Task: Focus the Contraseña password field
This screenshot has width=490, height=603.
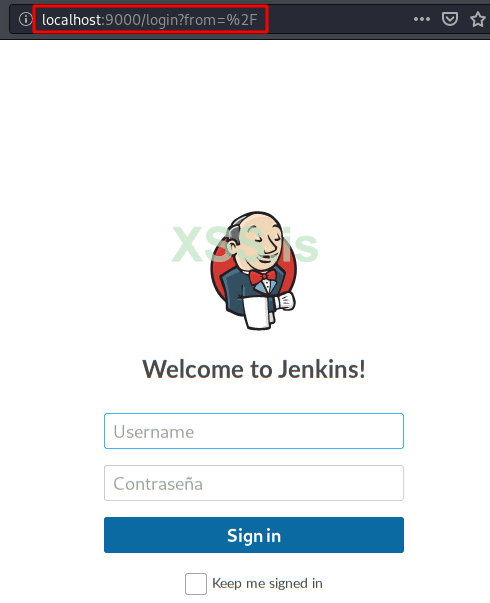Action: point(254,483)
